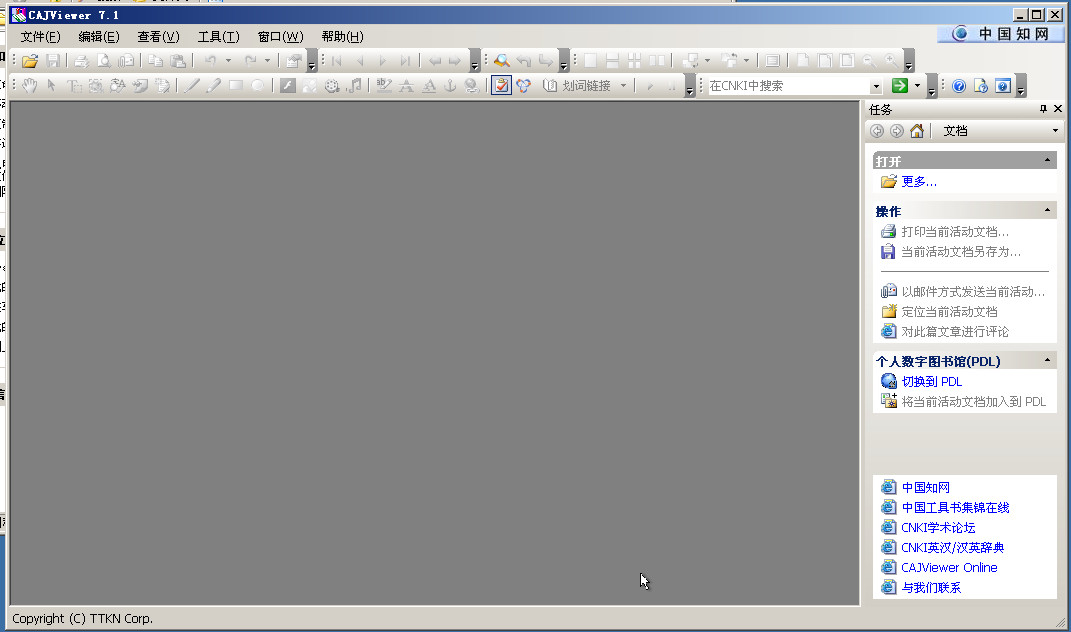The image size is (1071, 632).
Task: Go to first page navigation icon
Action: pos(337,61)
